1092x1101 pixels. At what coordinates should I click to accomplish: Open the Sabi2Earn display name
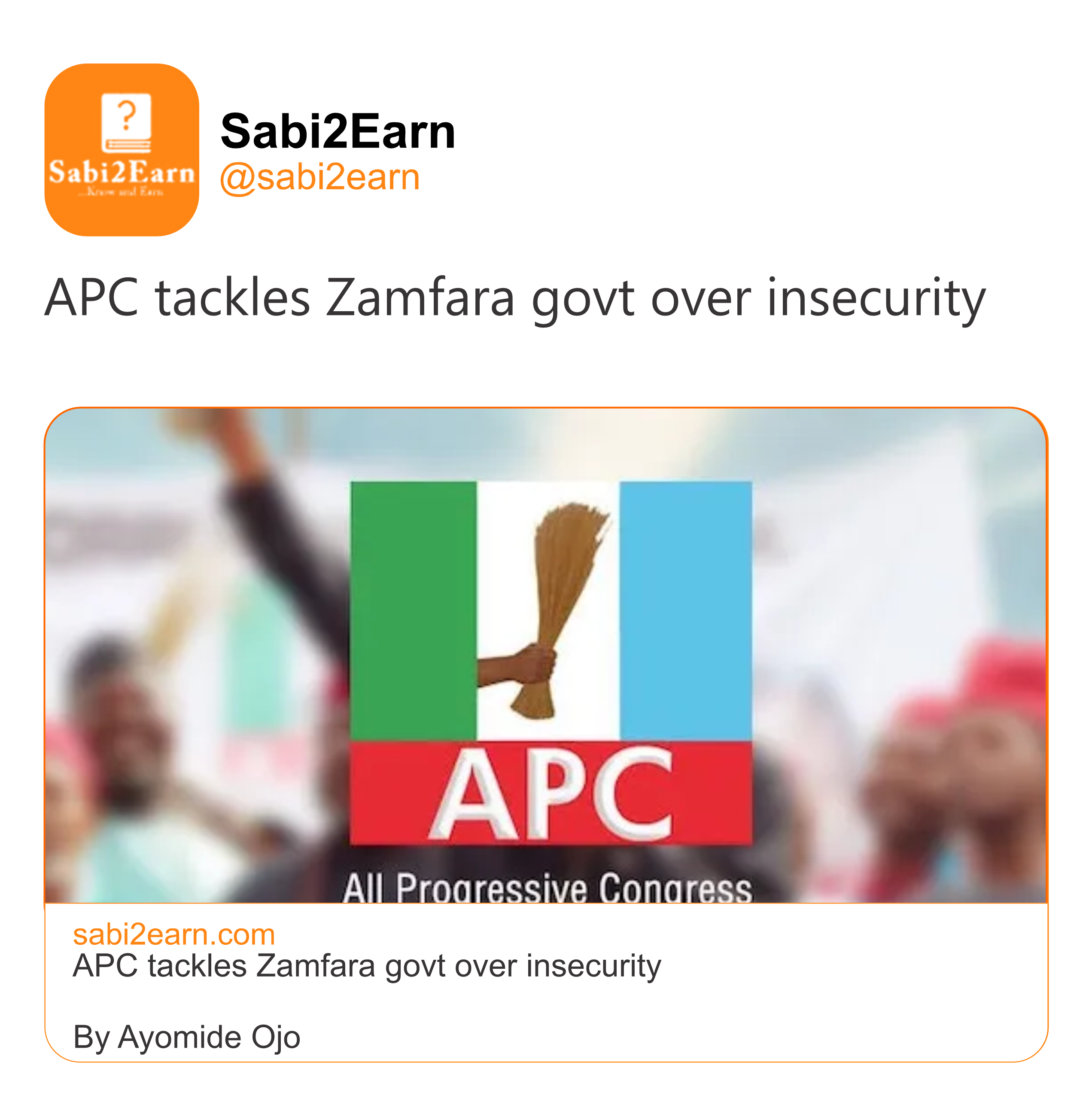[338, 131]
